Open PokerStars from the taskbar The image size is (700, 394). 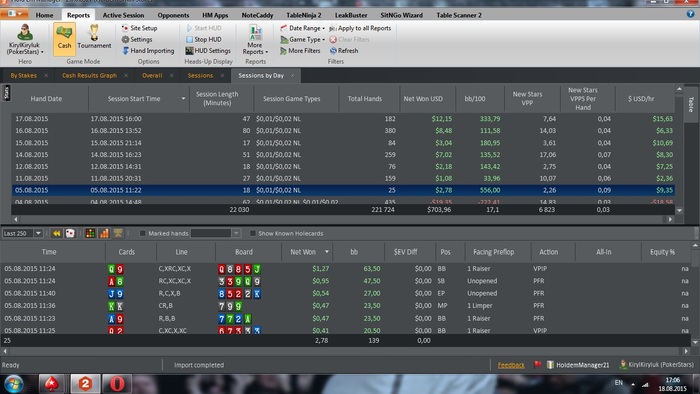tap(52, 384)
